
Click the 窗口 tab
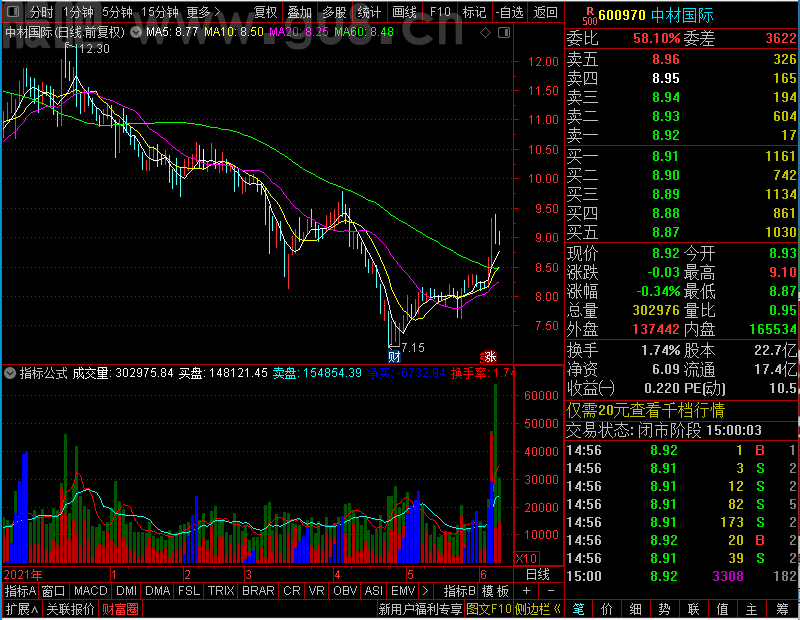[54, 591]
